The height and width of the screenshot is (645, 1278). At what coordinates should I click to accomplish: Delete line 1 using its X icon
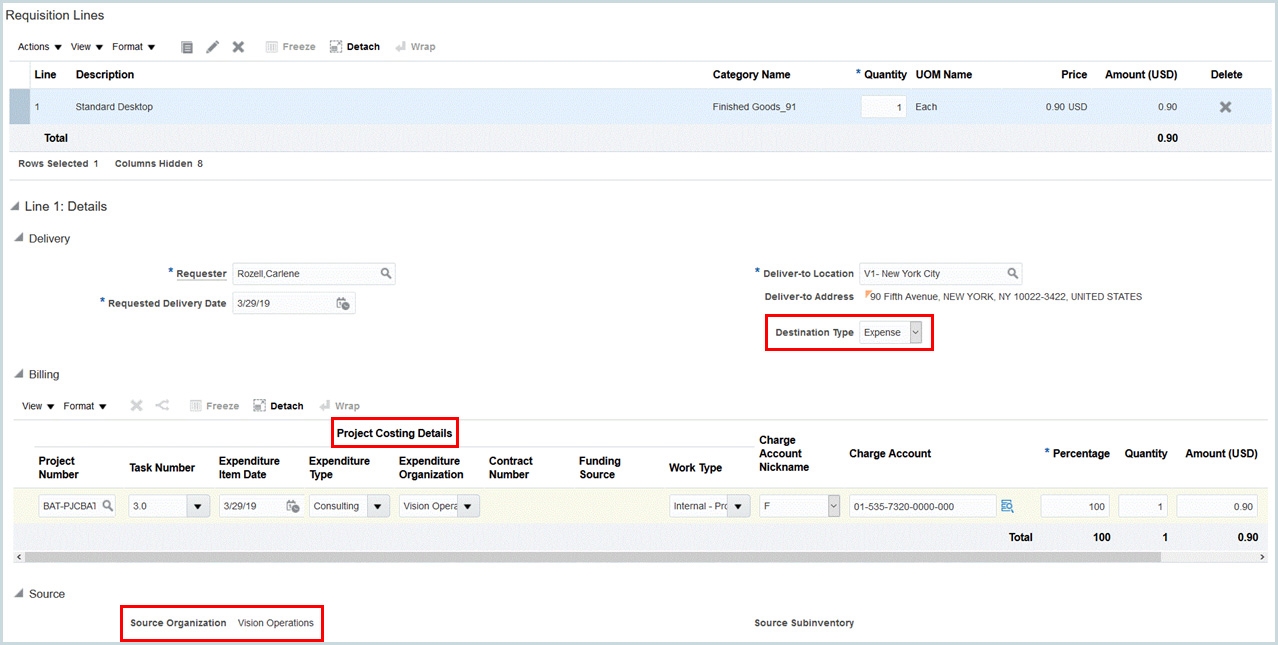[x=1225, y=106]
